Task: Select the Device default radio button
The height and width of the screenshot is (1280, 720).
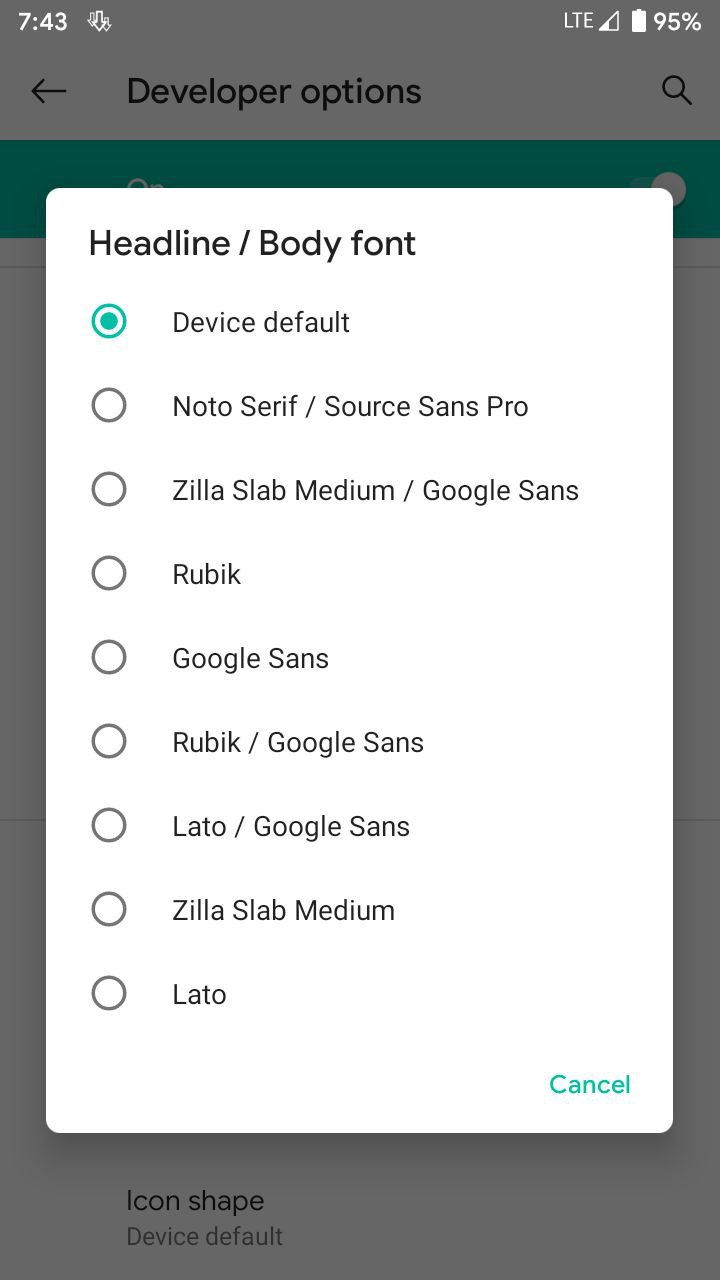Action: pyautogui.click(x=109, y=322)
